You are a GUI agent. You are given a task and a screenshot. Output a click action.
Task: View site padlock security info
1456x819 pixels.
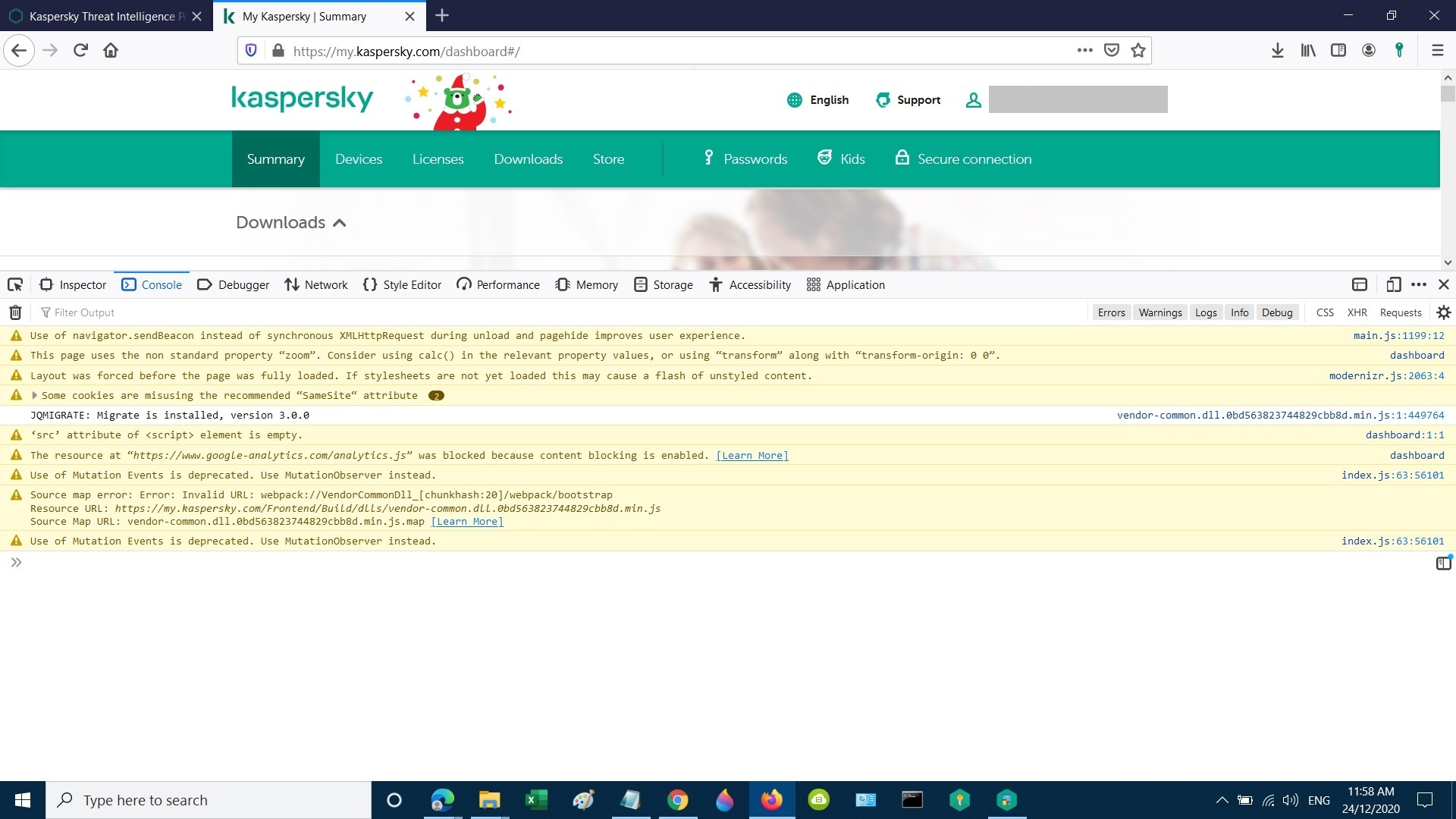(278, 51)
